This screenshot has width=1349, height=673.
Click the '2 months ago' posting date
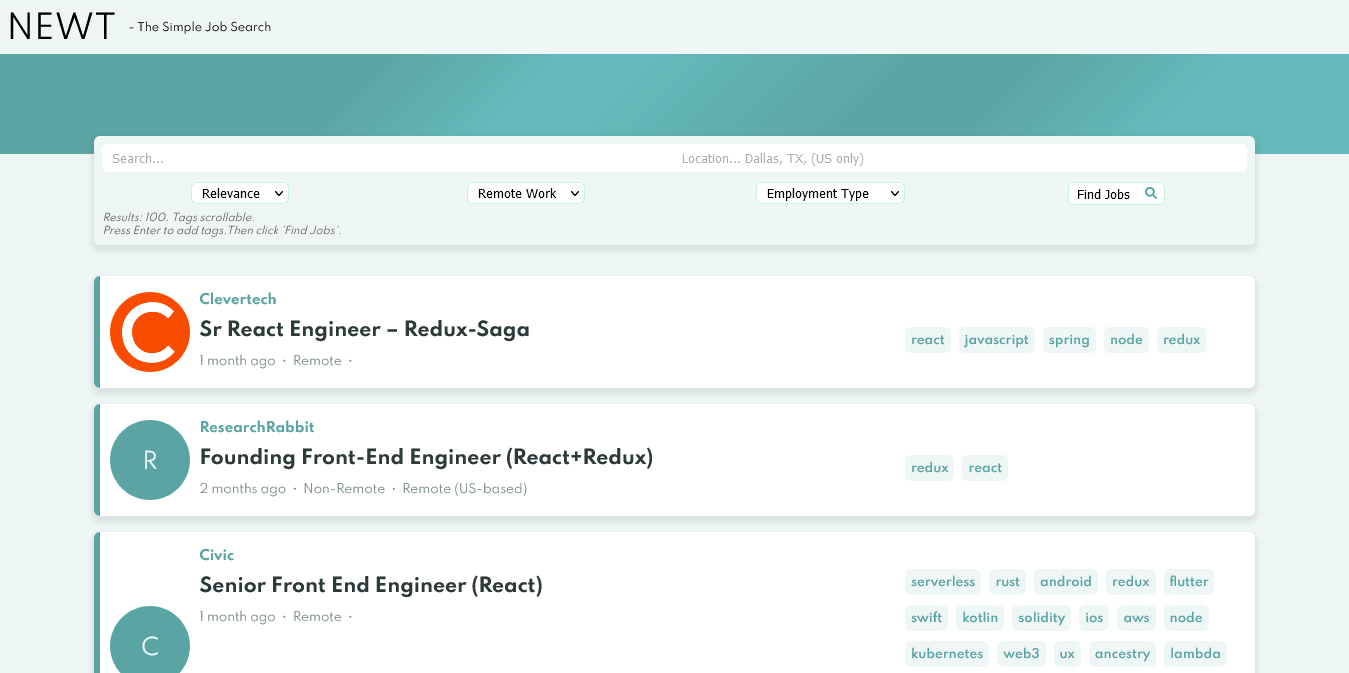click(243, 489)
